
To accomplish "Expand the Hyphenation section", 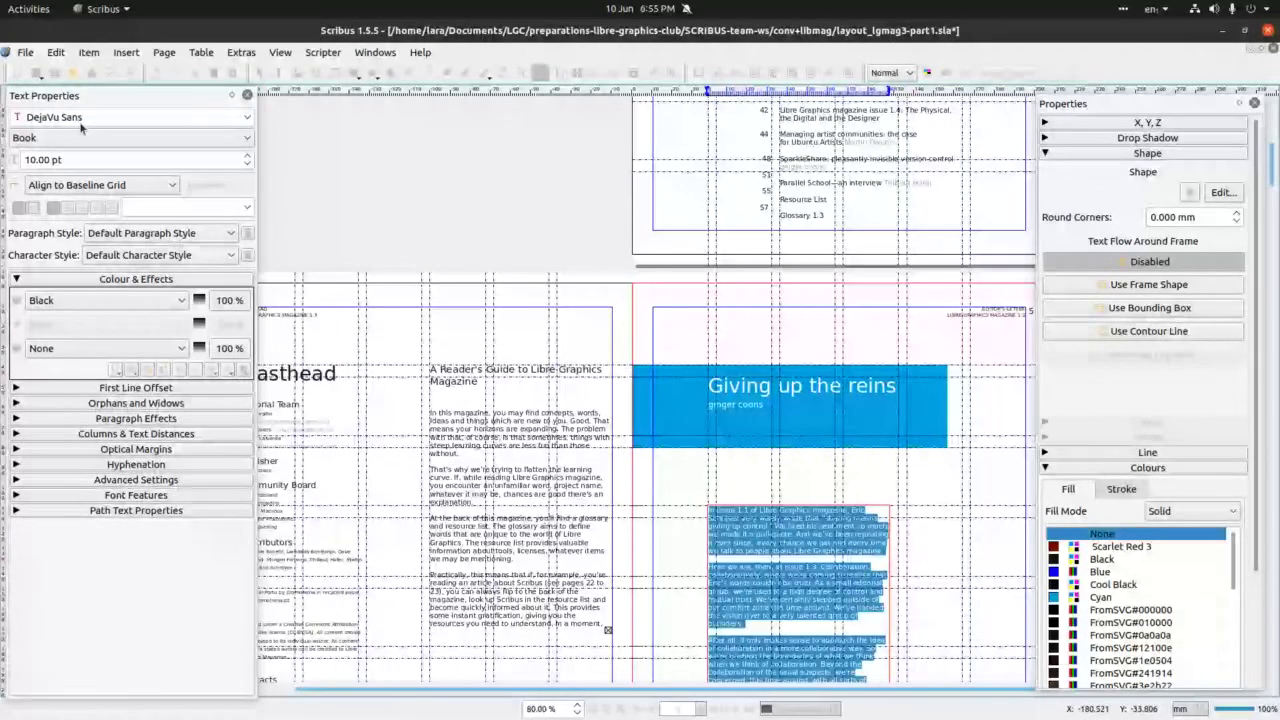I will [131, 464].
